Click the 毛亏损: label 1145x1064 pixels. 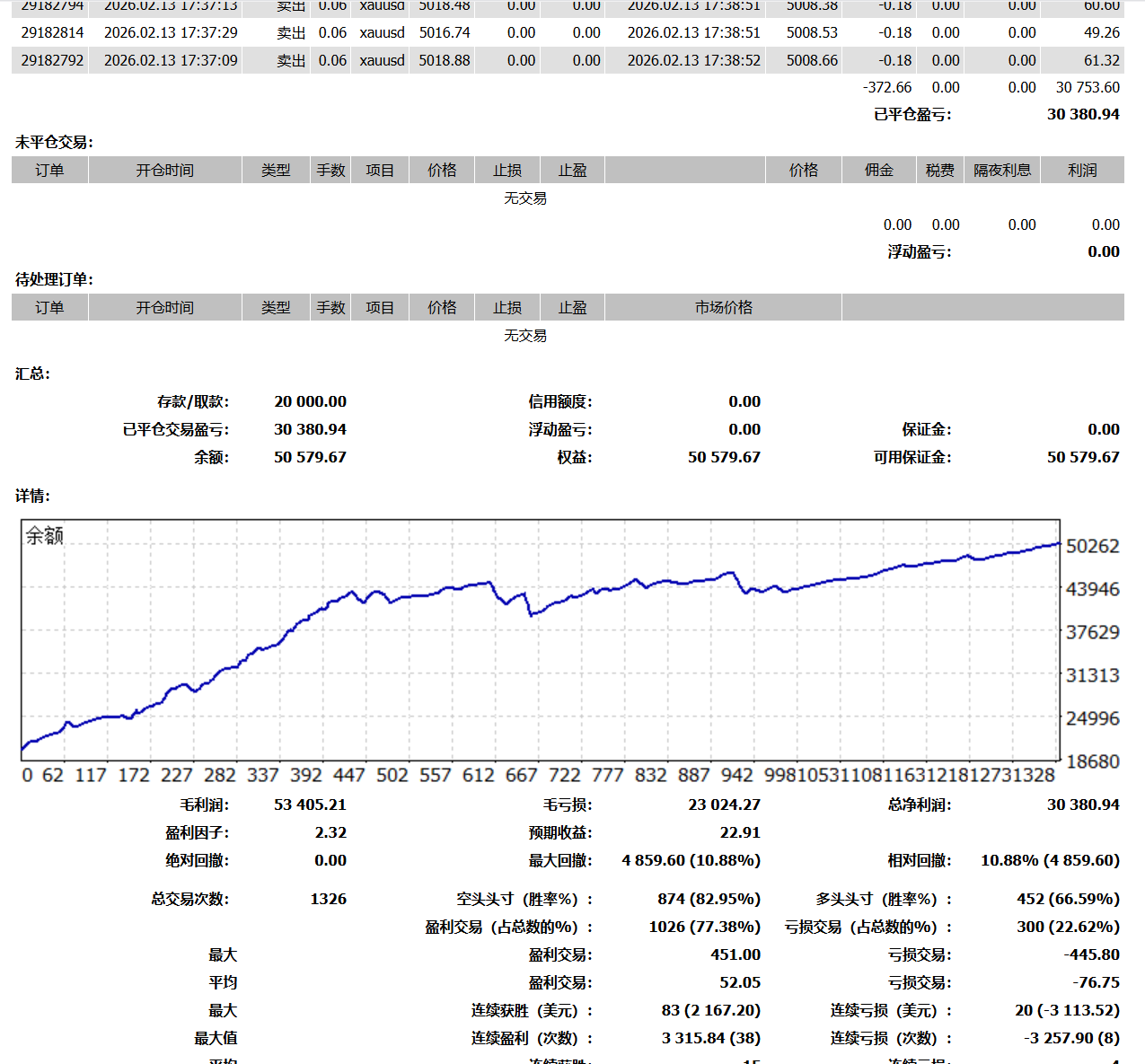tap(568, 805)
